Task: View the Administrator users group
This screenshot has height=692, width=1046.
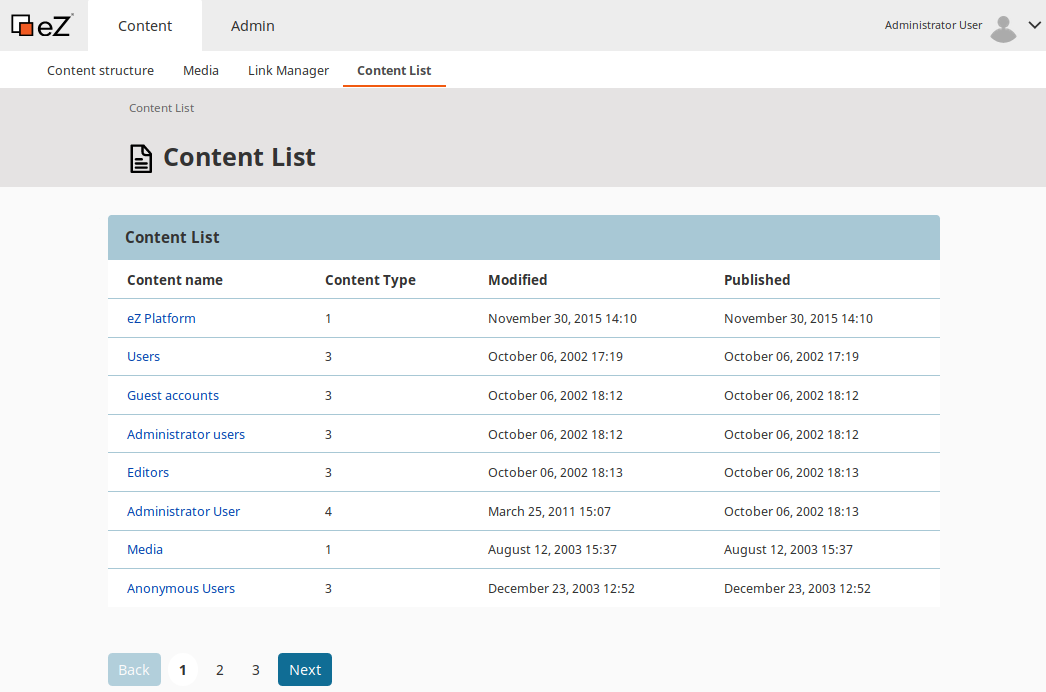Action: [x=186, y=433]
